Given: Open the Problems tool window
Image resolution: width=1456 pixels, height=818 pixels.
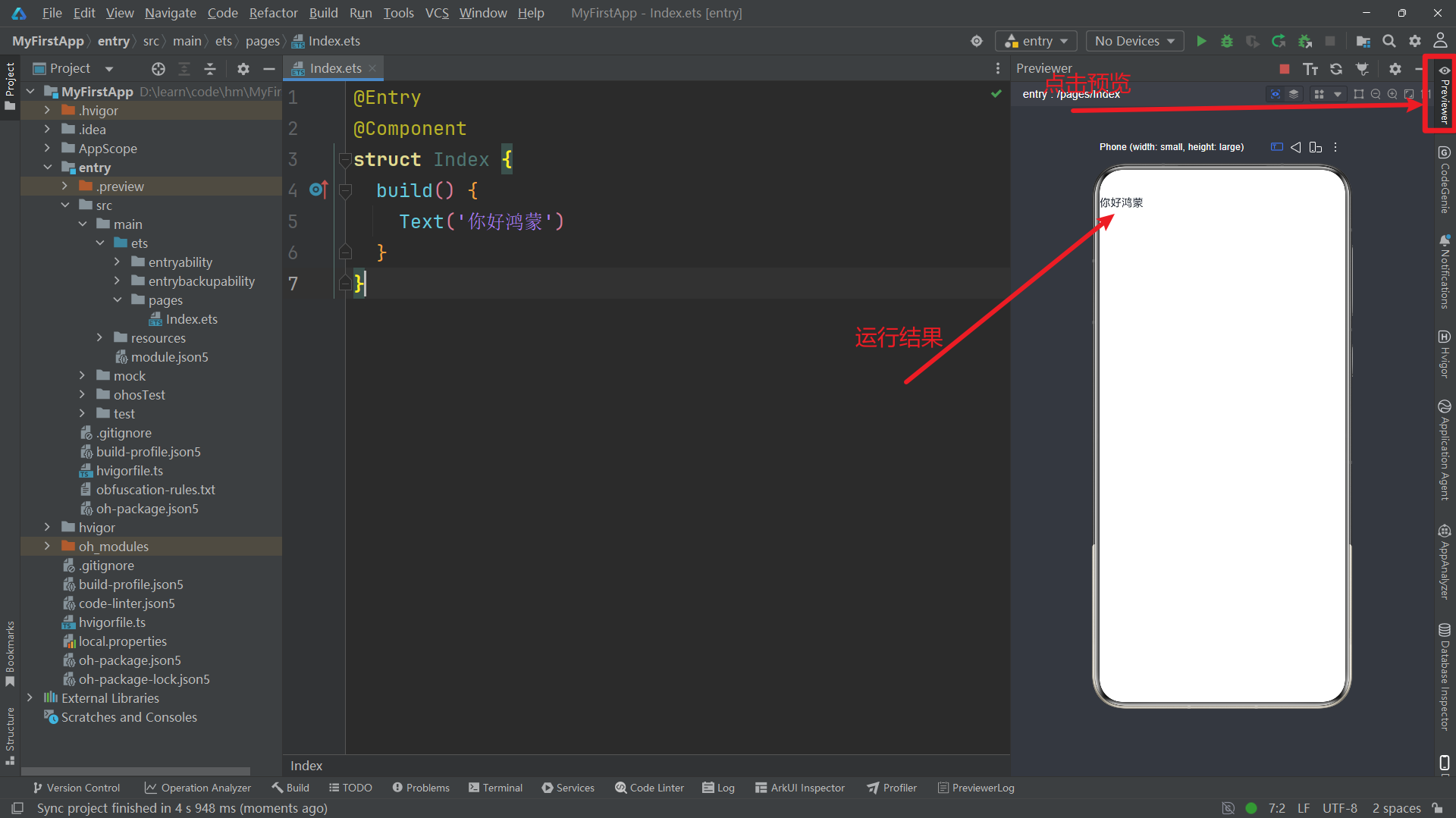Looking at the screenshot, I should pyautogui.click(x=421, y=788).
